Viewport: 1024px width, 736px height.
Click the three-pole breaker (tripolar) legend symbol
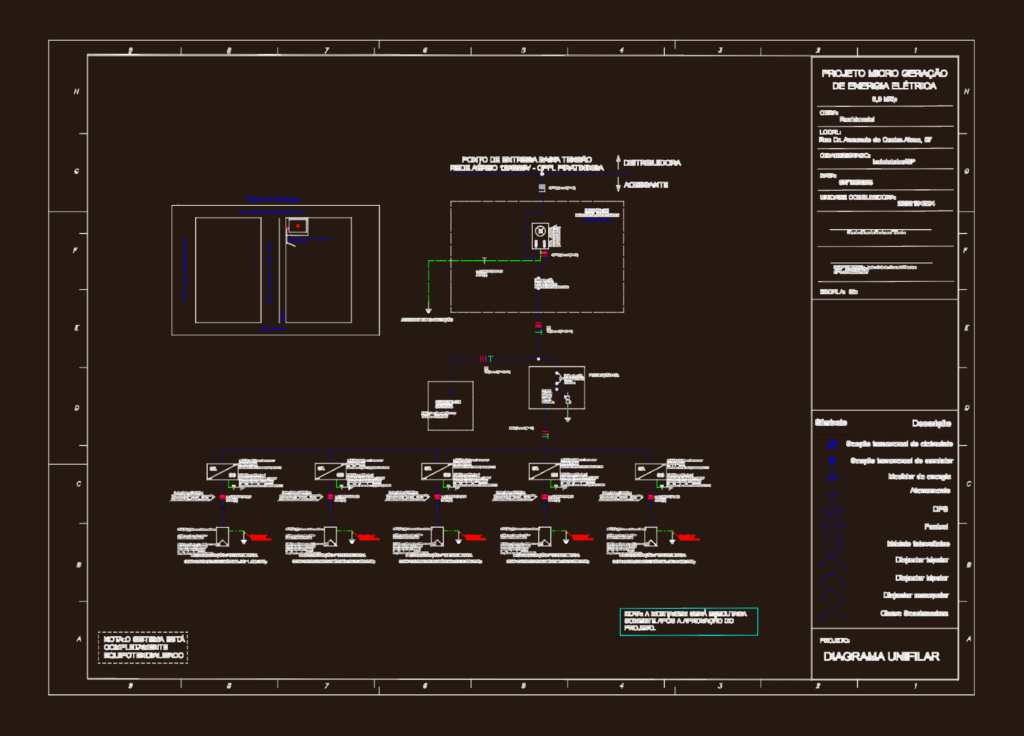tap(832, 561)
